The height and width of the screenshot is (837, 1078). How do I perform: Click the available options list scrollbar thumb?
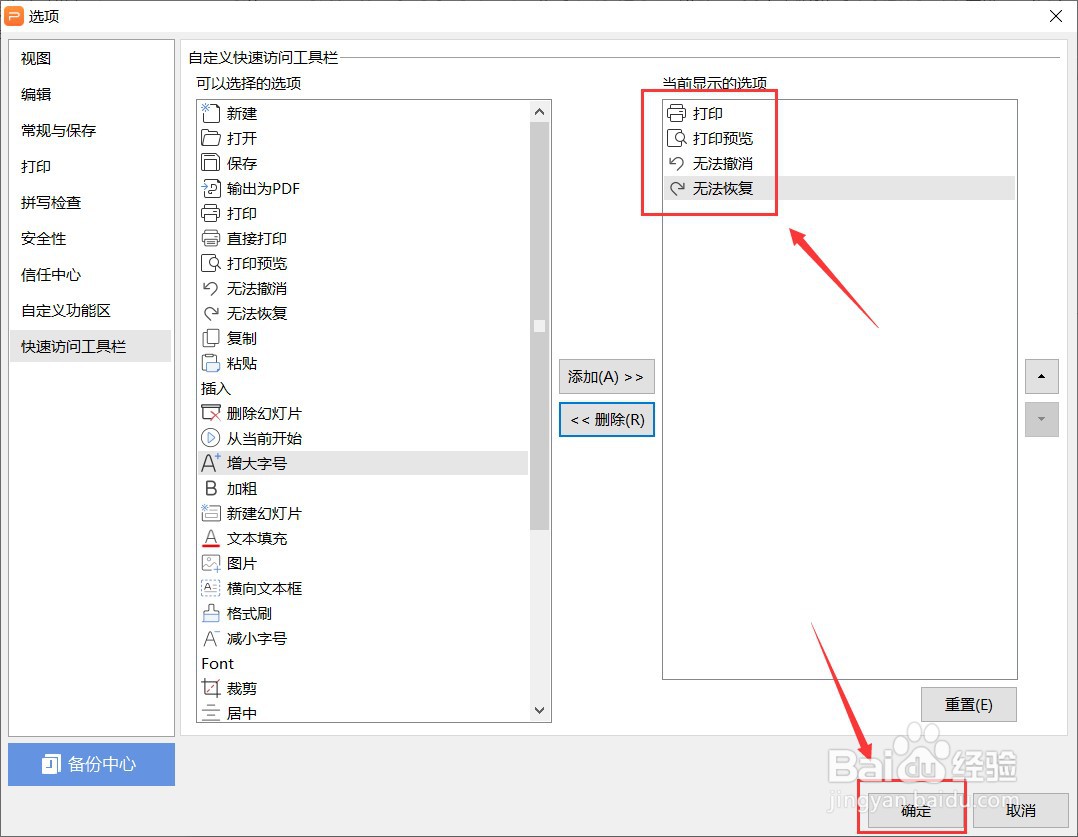coord(540,326)
